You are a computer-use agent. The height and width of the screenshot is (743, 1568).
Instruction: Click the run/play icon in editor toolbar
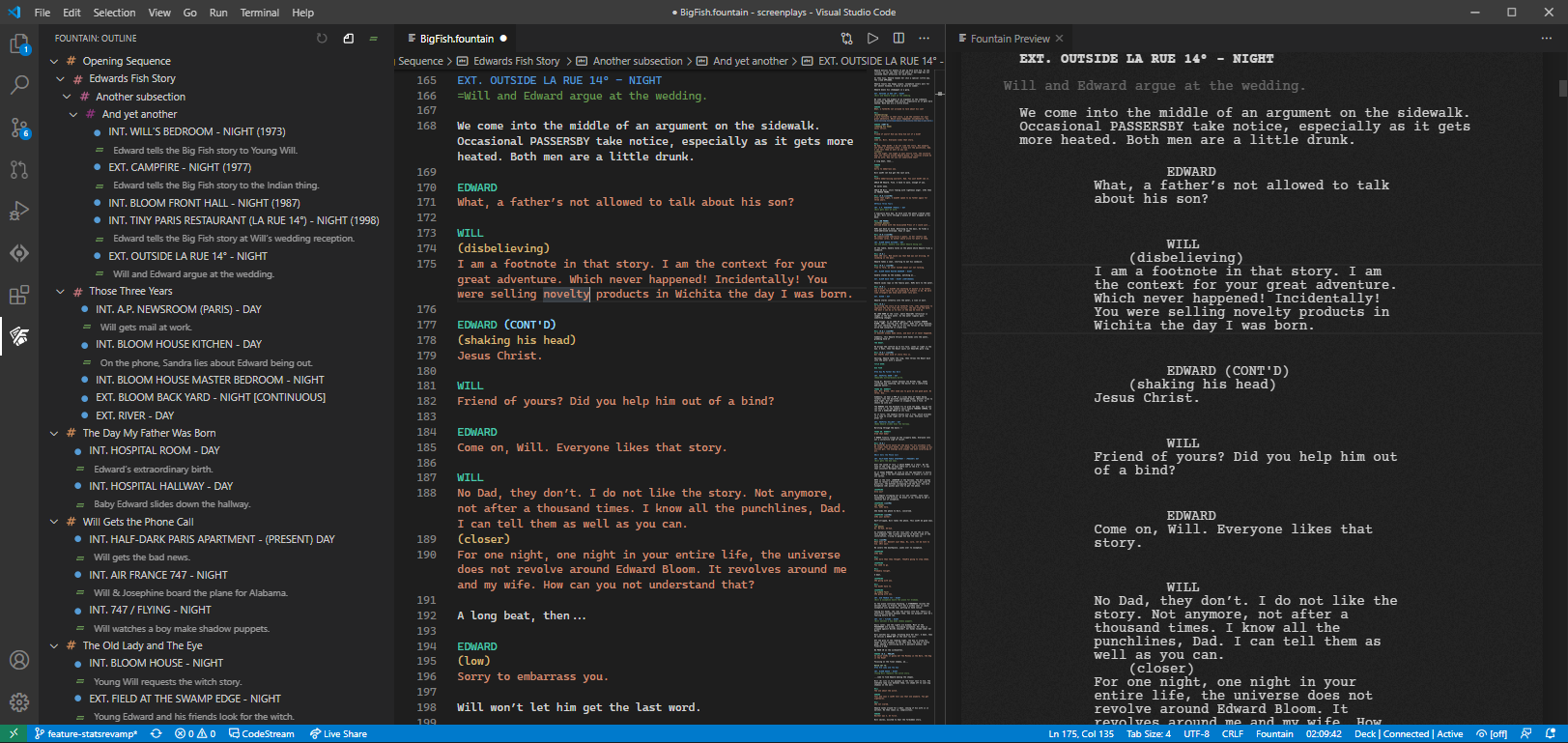(x=873, y=39)
